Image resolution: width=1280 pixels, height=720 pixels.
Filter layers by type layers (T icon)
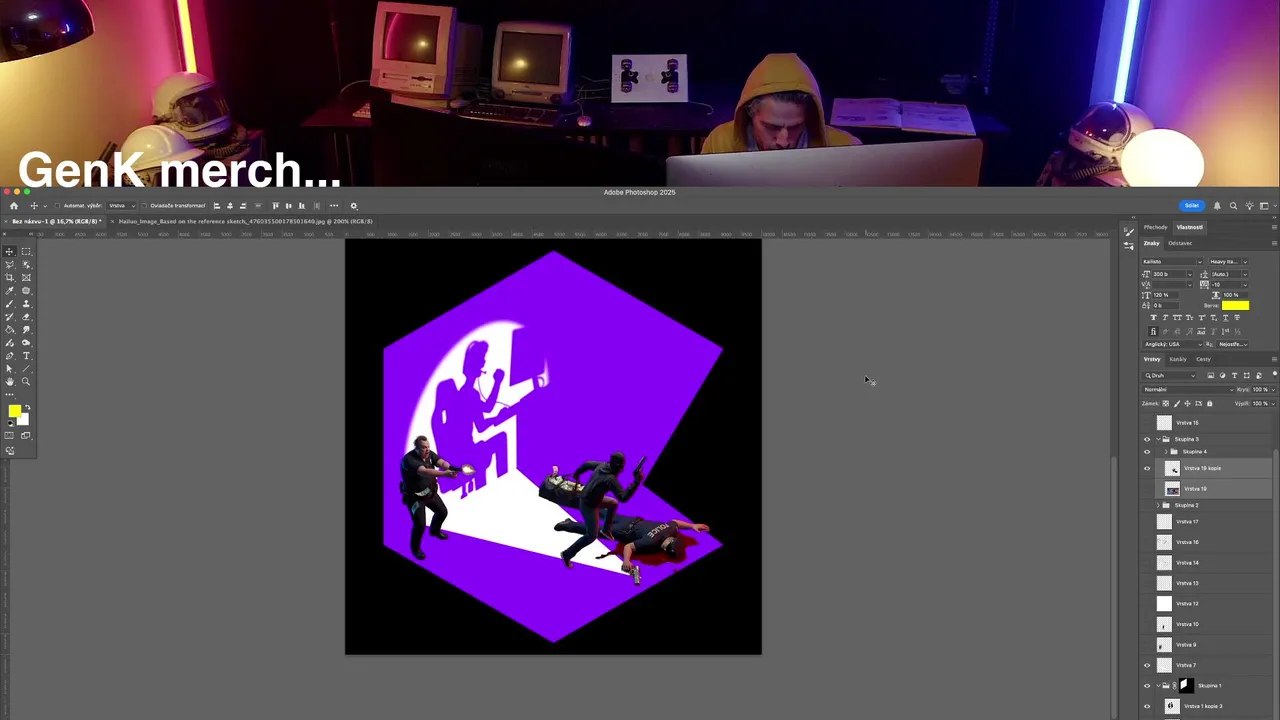[1234, 375]
